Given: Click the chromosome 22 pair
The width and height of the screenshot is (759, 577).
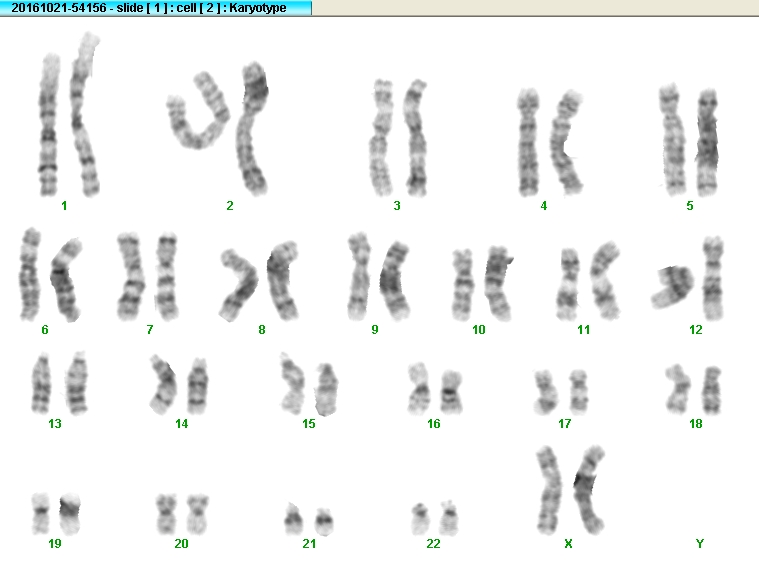Looking at the screenshot, I should (435, 518).
